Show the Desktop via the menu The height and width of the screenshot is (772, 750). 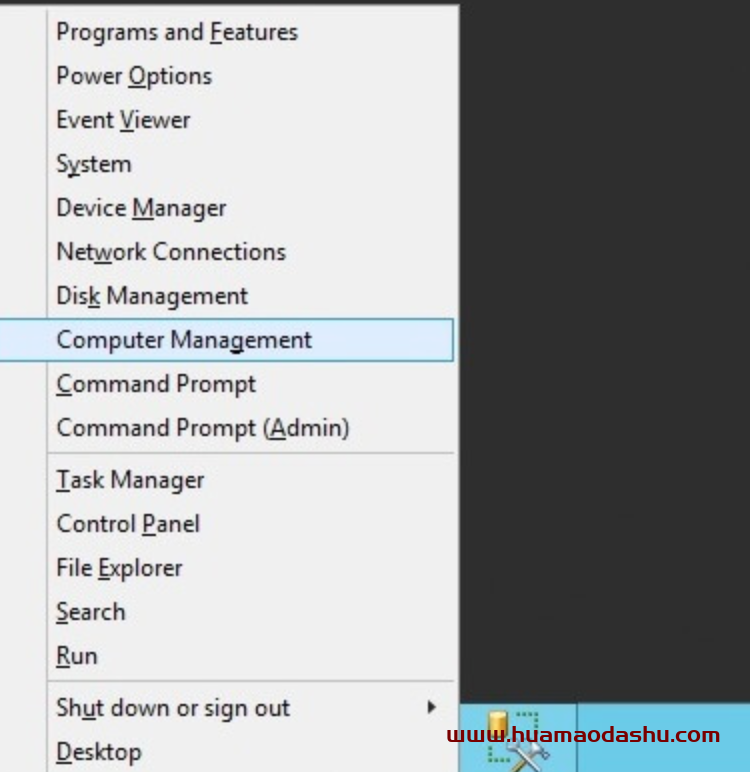pyautogui.click(x=99, y=752)
